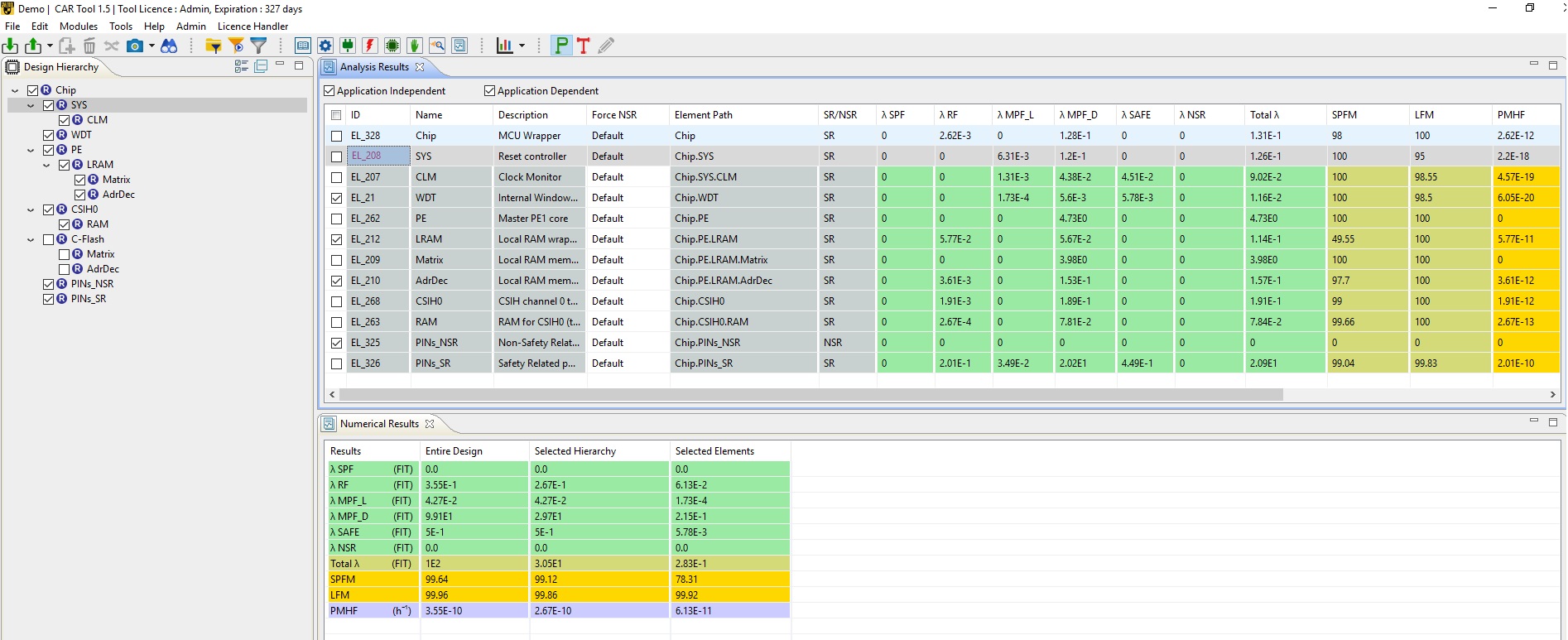Click the bar chart toolbar icon
Image resolution: width=1568 pixels, height=640 pixels.
504,46
